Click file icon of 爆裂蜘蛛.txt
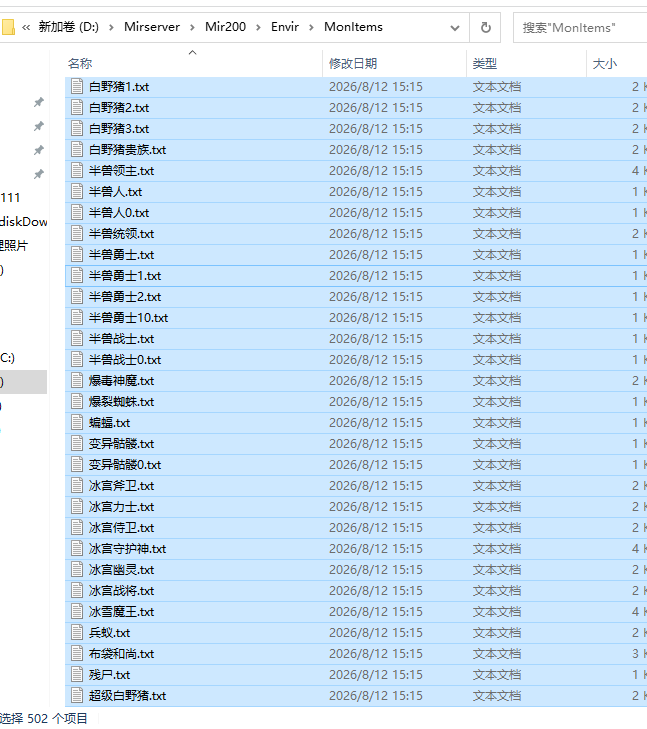This screenshot has height=729, width=647. (77, 402)
